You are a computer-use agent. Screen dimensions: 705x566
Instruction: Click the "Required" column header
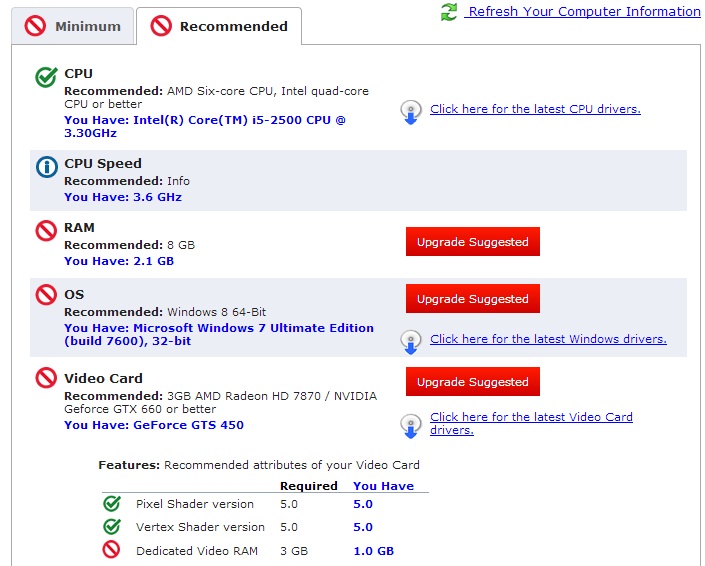[309, 486]
